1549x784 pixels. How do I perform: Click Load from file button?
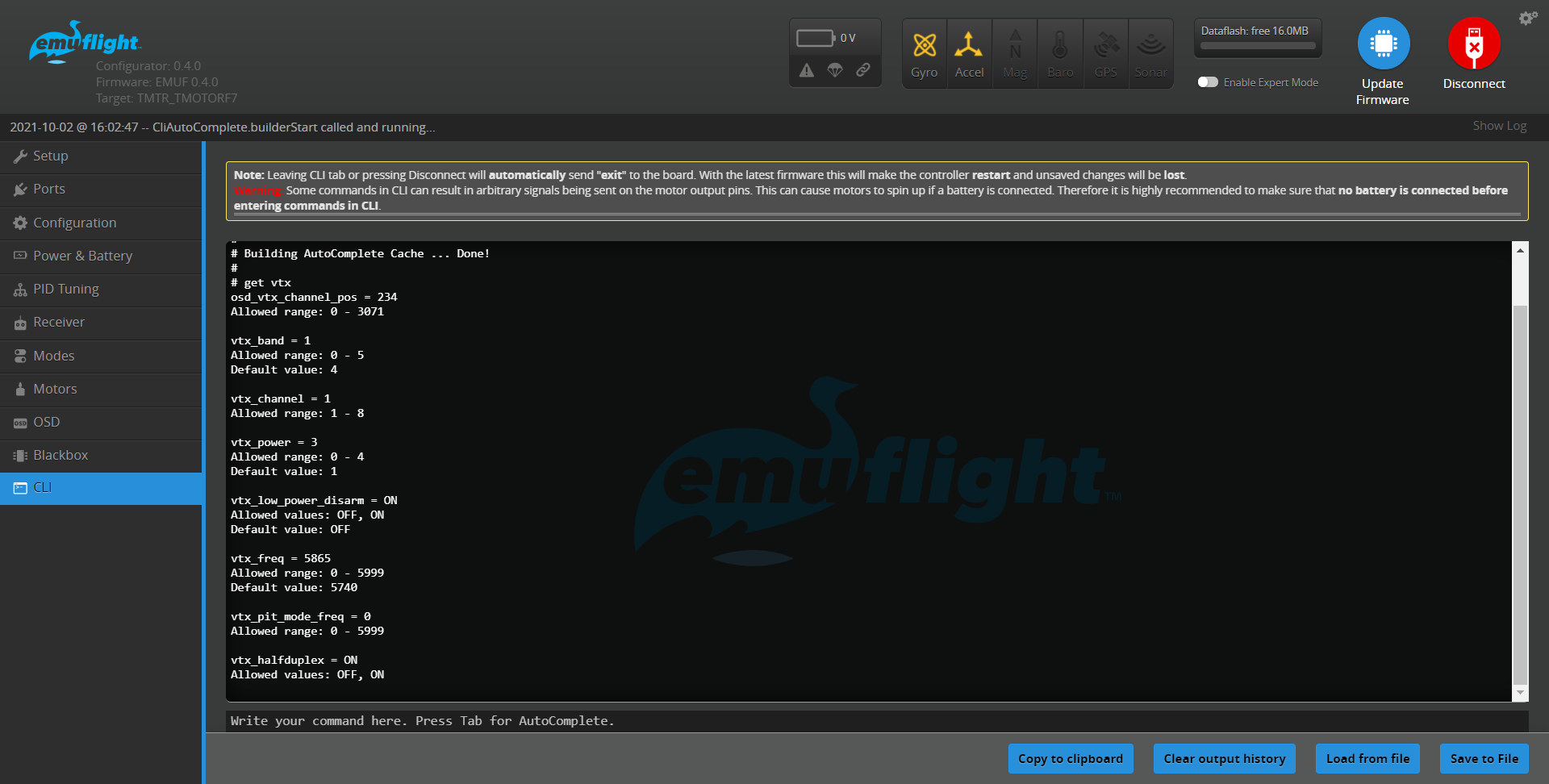click(1367, 758)
